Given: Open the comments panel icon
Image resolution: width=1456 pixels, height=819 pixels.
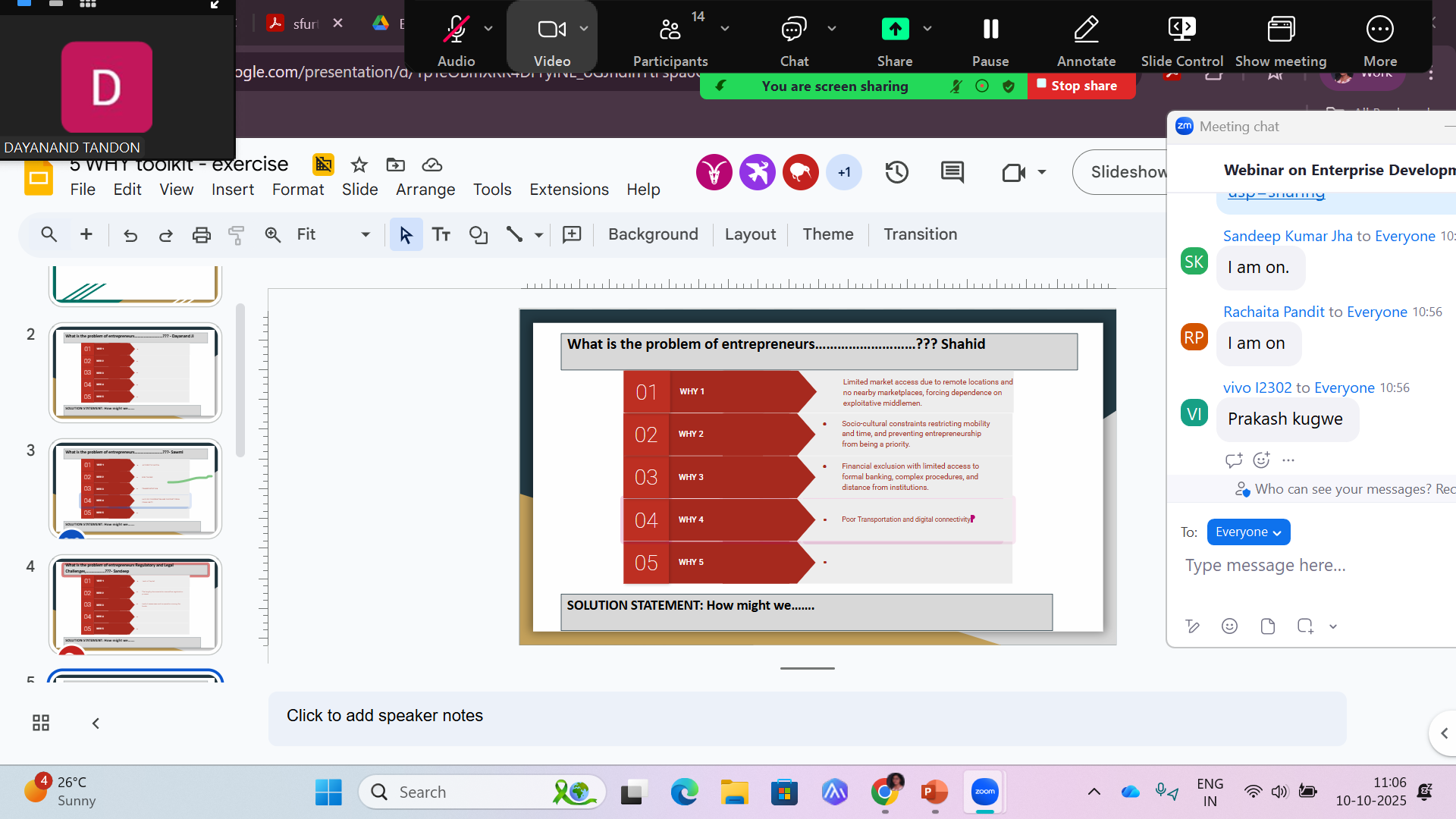Looking at the screenshot, I should click(952, 172).
